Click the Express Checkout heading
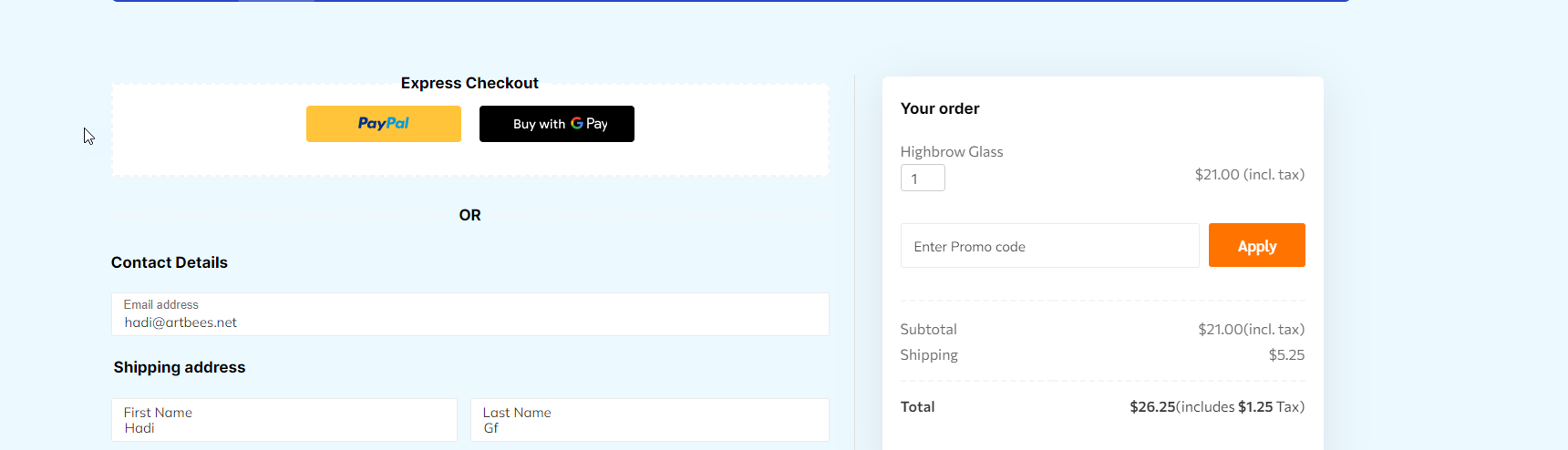 click(x=469, y=83)
